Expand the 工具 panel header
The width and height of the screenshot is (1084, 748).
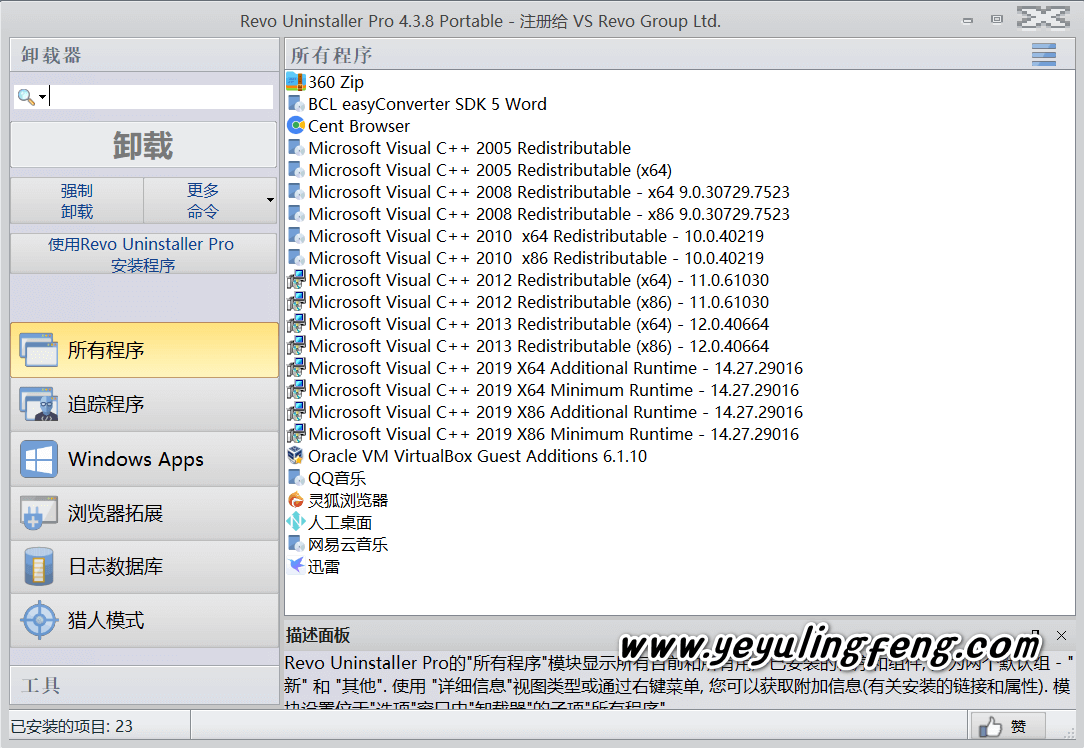pos(144,685)
